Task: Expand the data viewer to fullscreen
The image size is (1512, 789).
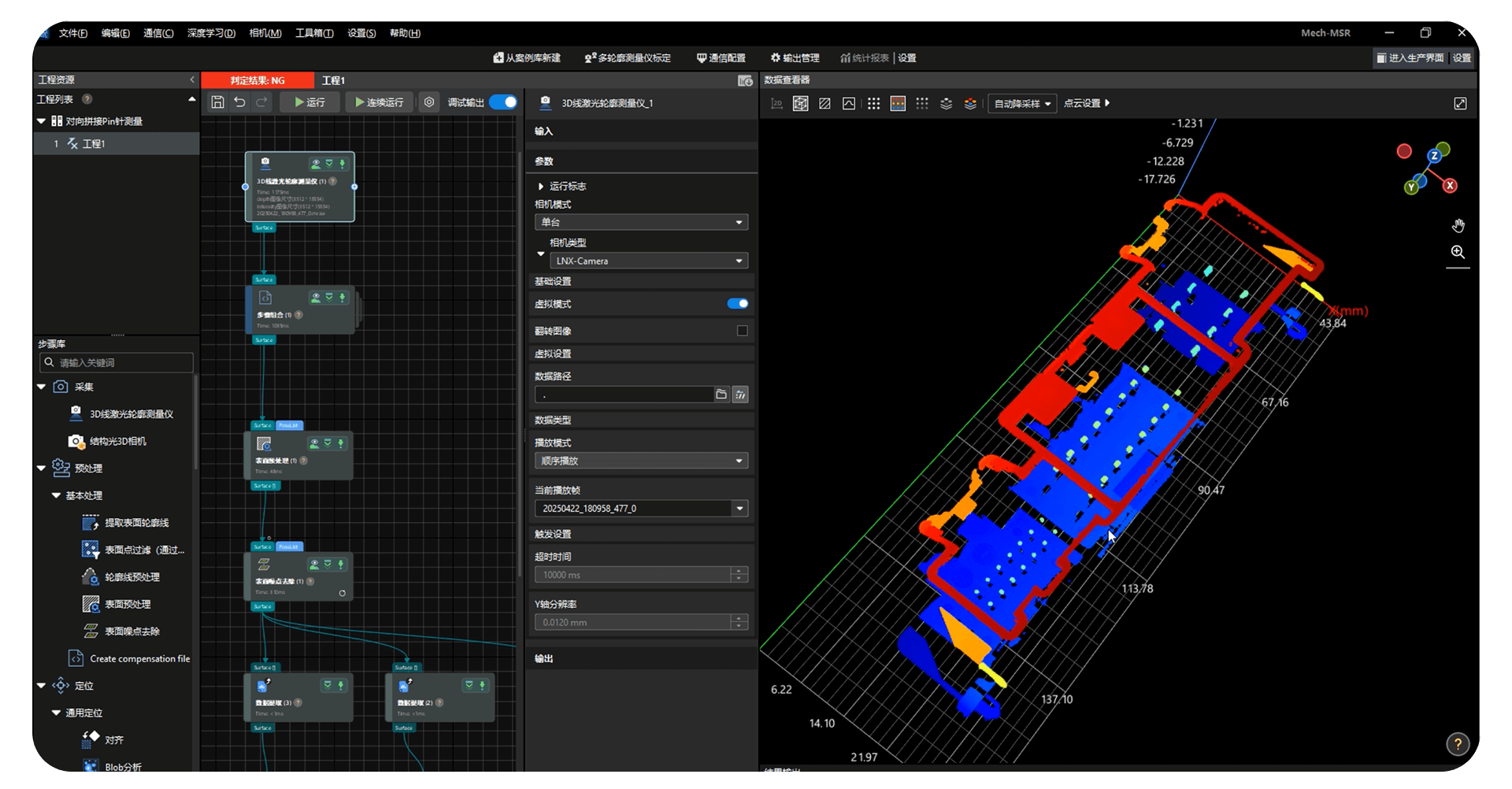Action: pyautogui.click(x=1460, y=104)
